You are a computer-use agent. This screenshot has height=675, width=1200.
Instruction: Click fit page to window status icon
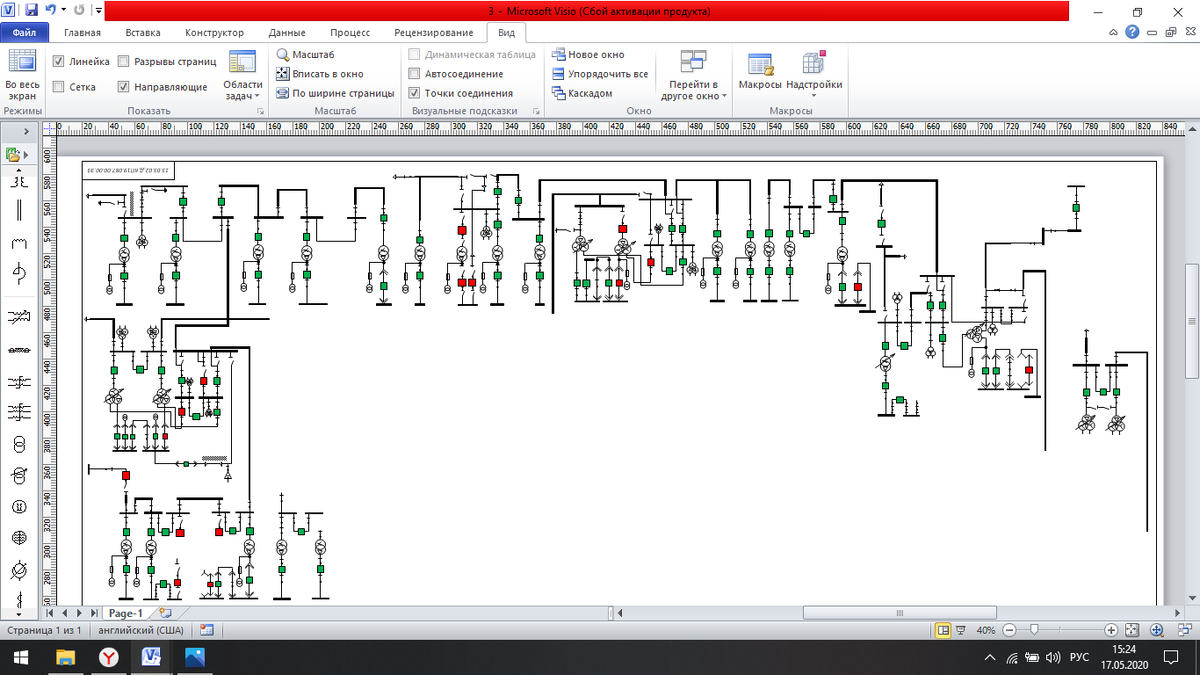pyautogui.click(x=1132, y=631)
